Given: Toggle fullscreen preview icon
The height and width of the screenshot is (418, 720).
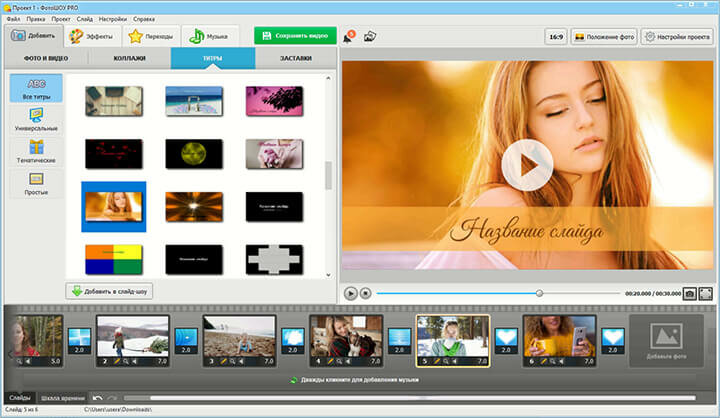Looking at the screenshot, I should pyautogui.click(x=705, y=294).
